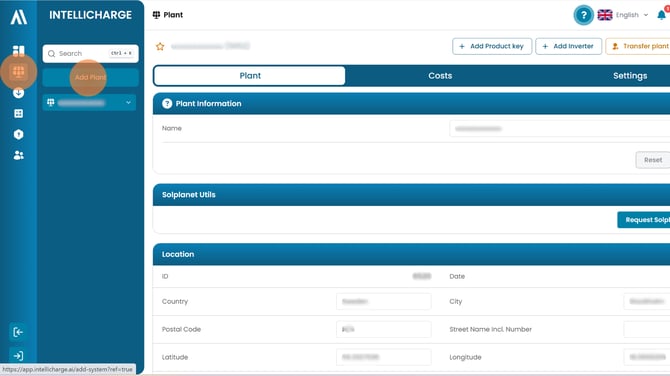Click the plant Name input field
Viewport: 670px width, 376px height.
pyautogui.click(x=560, y=129)
